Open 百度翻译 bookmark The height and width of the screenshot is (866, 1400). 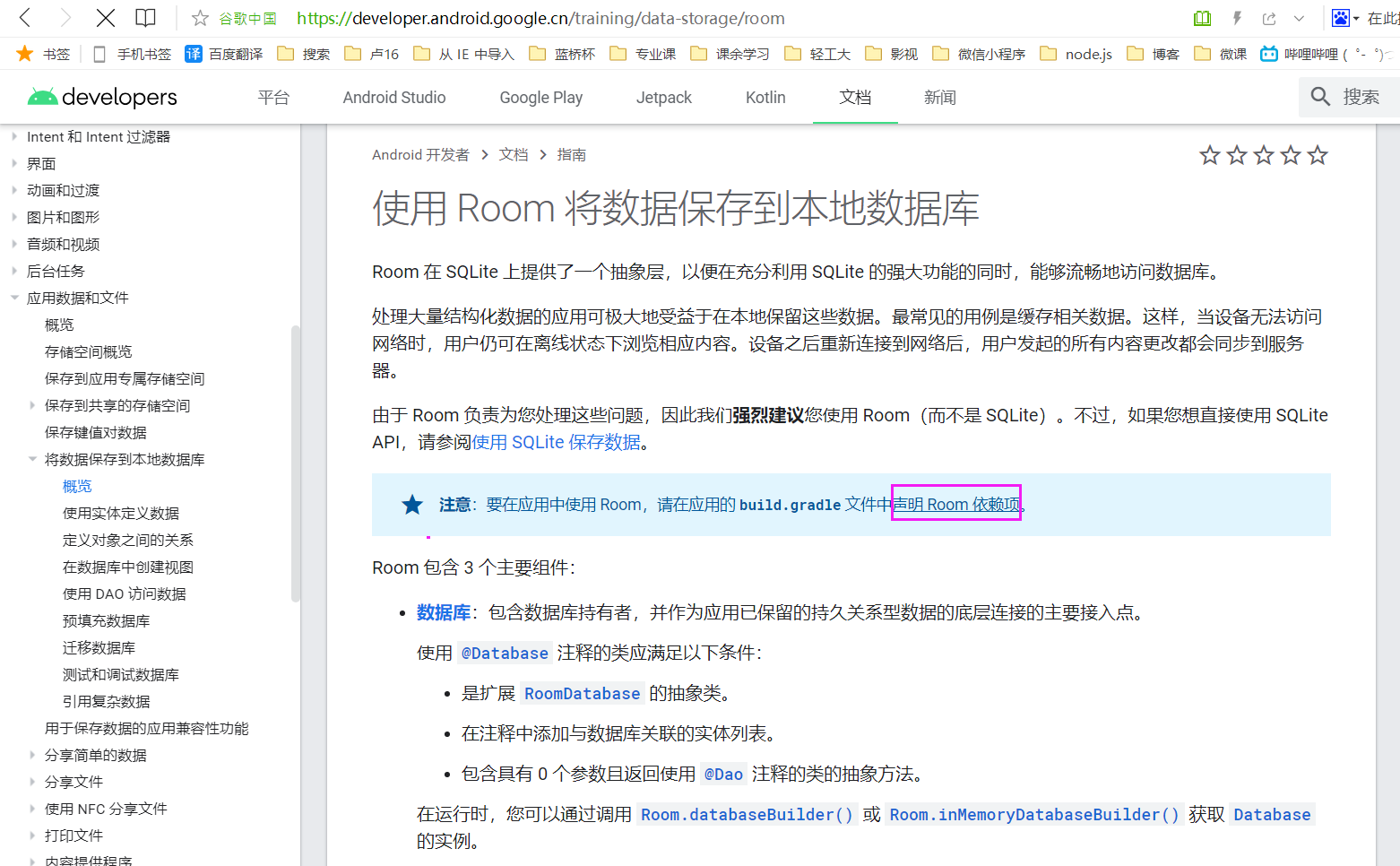click(224, 54)
